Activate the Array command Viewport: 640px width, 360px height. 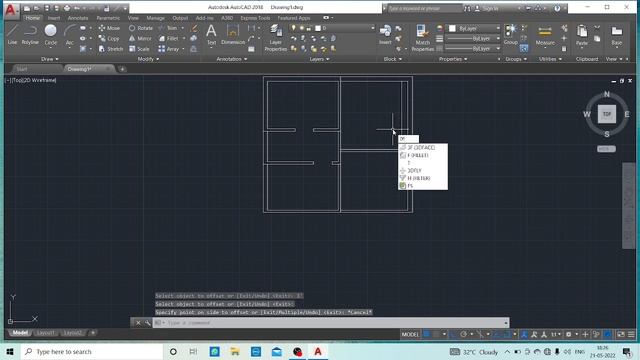click(169, 49)
